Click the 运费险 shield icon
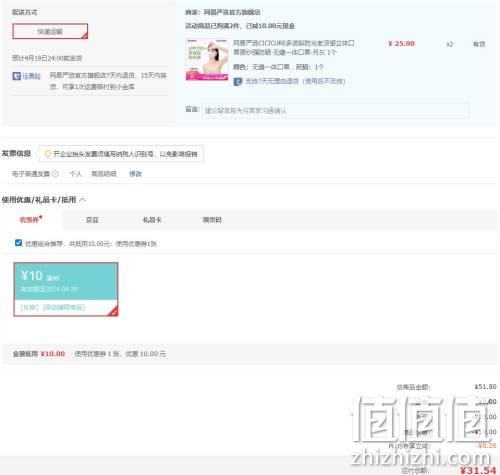 click(16, 76)
